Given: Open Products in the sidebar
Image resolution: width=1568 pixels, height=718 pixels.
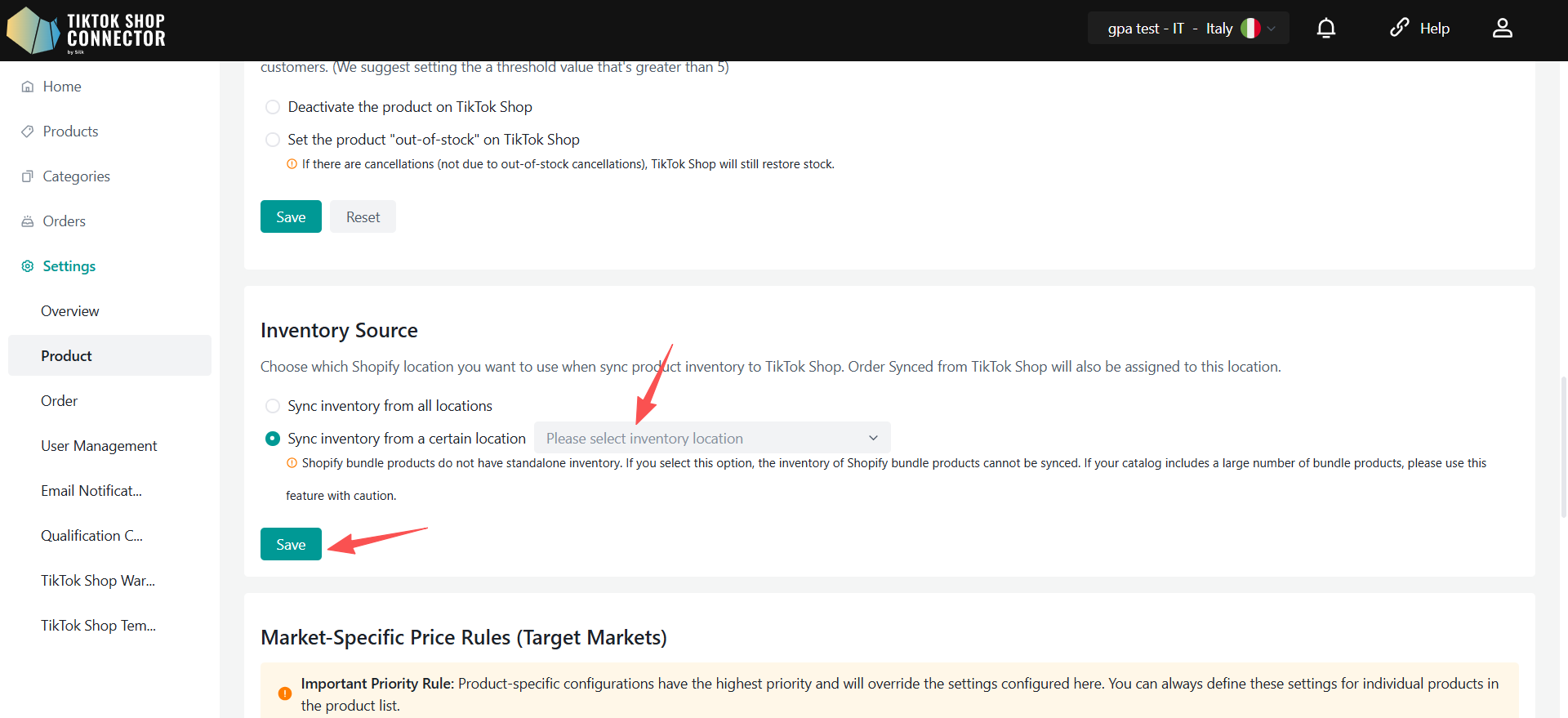Looking at the screenshot, I should point(70,132).
